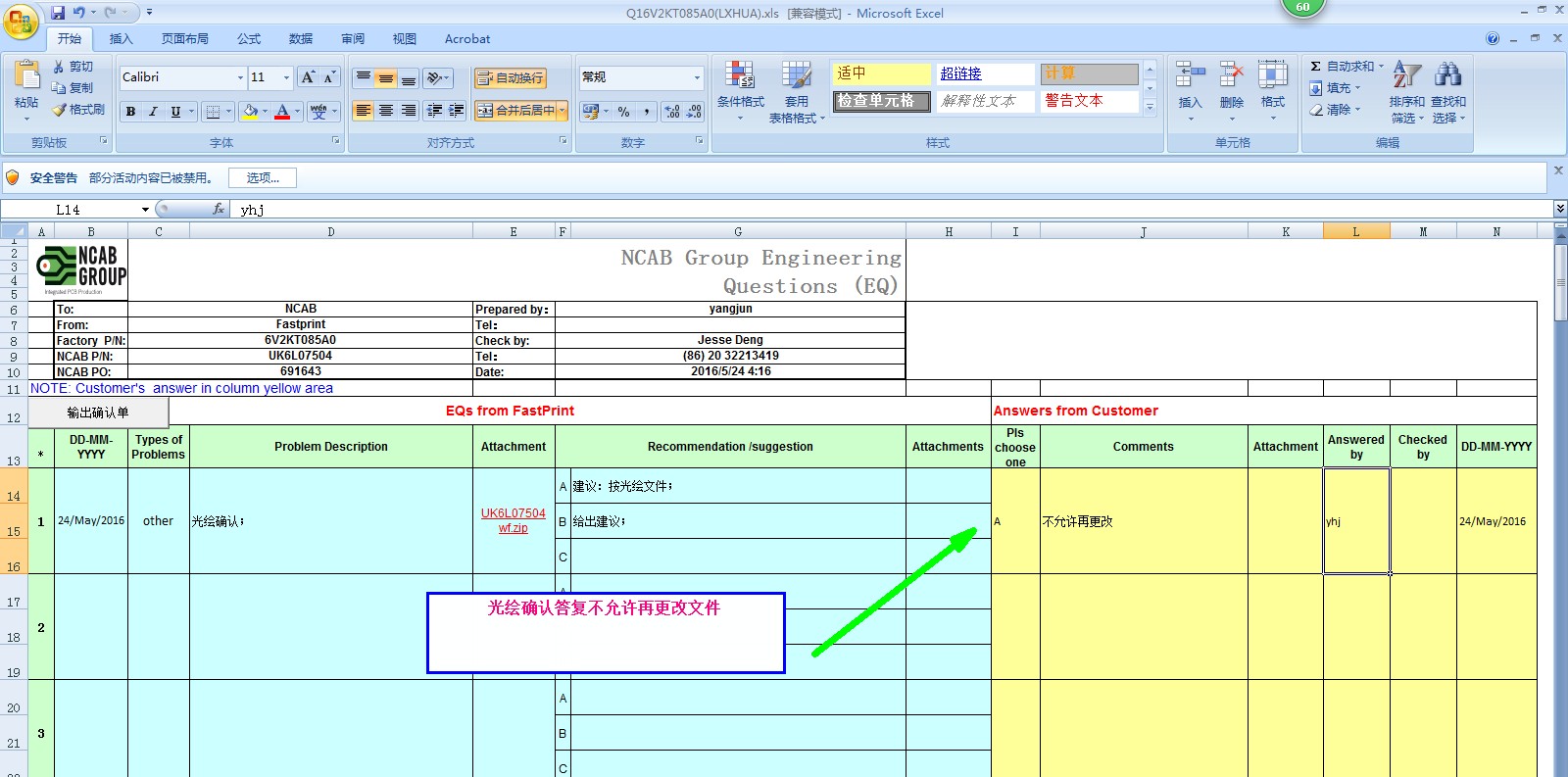Switch to the 插入 ribbon tab
The image size is (1568, 777).
121,39
